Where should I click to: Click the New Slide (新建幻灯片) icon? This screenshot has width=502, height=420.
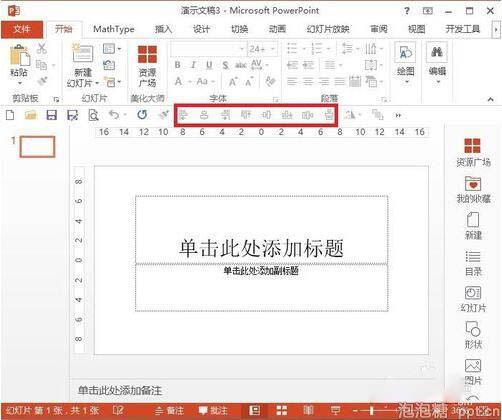point(83,53)
